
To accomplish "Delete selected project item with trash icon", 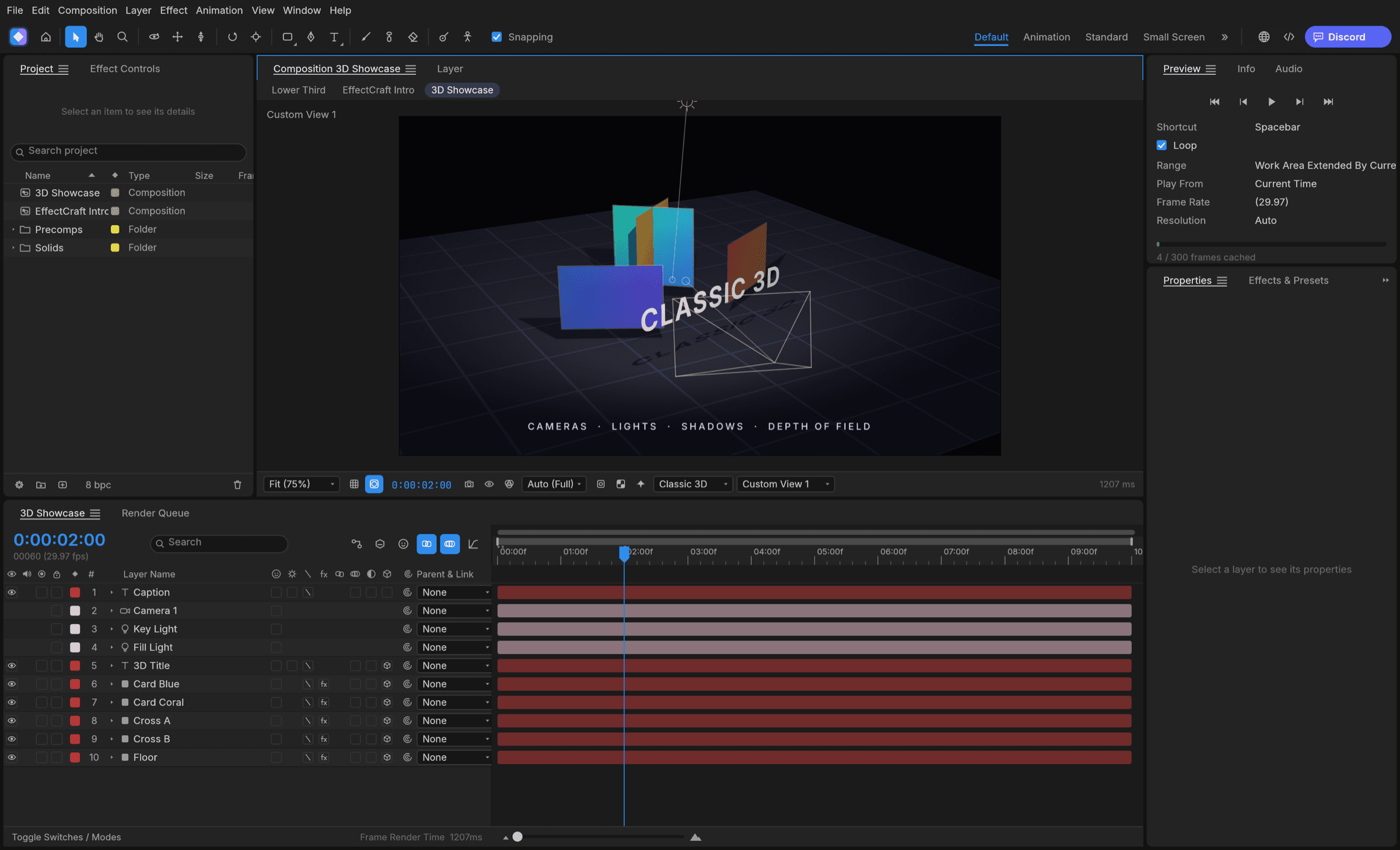I will [x=237, y=485].
